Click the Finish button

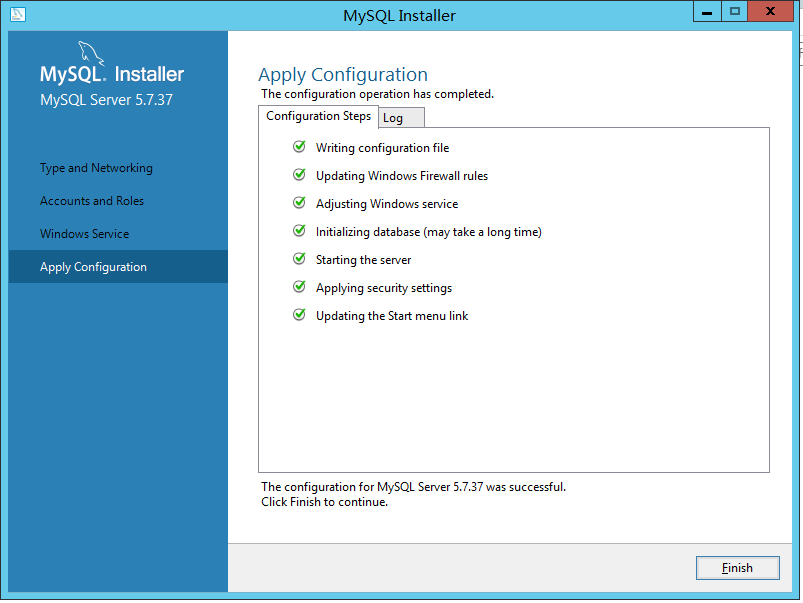click(x=737, y=568)
